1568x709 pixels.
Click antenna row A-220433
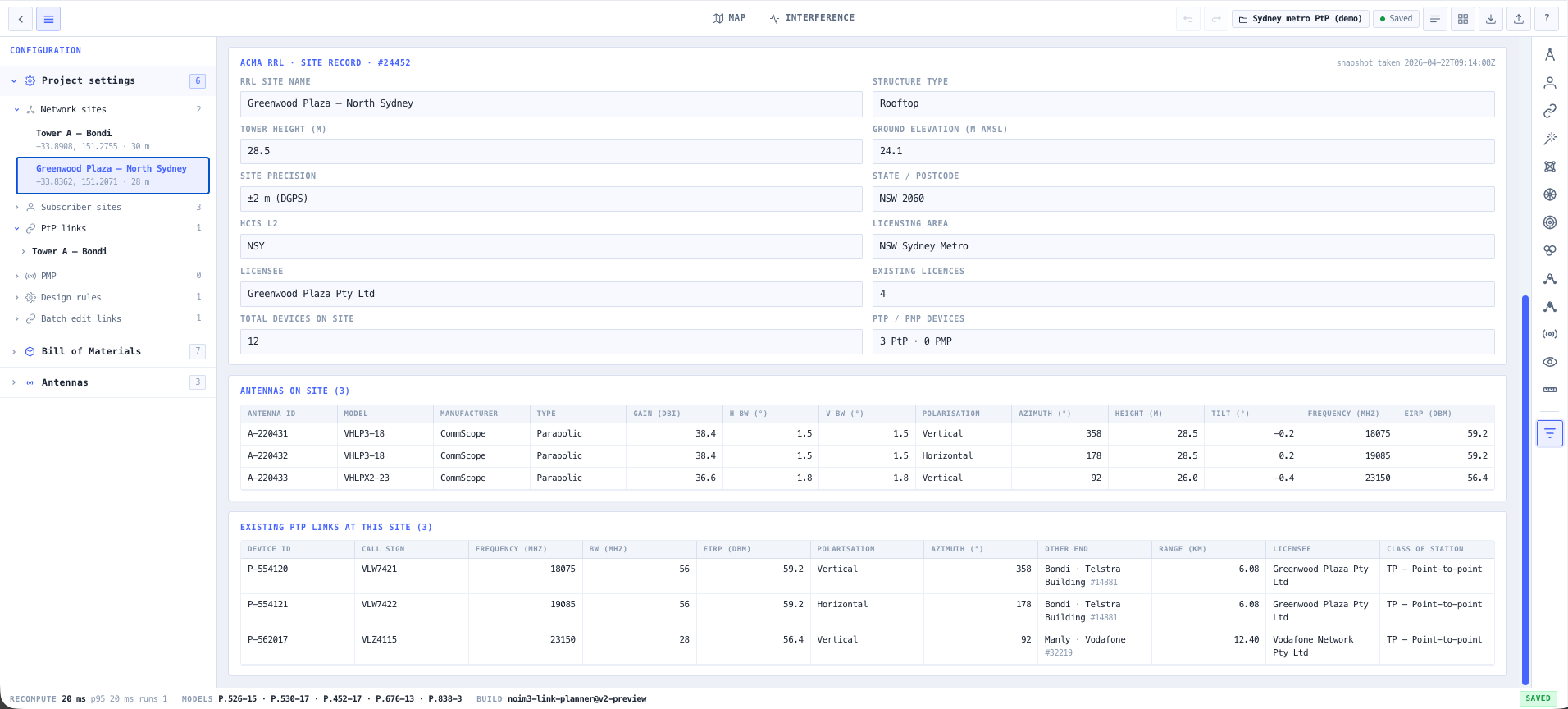click(x=867, y=478)
